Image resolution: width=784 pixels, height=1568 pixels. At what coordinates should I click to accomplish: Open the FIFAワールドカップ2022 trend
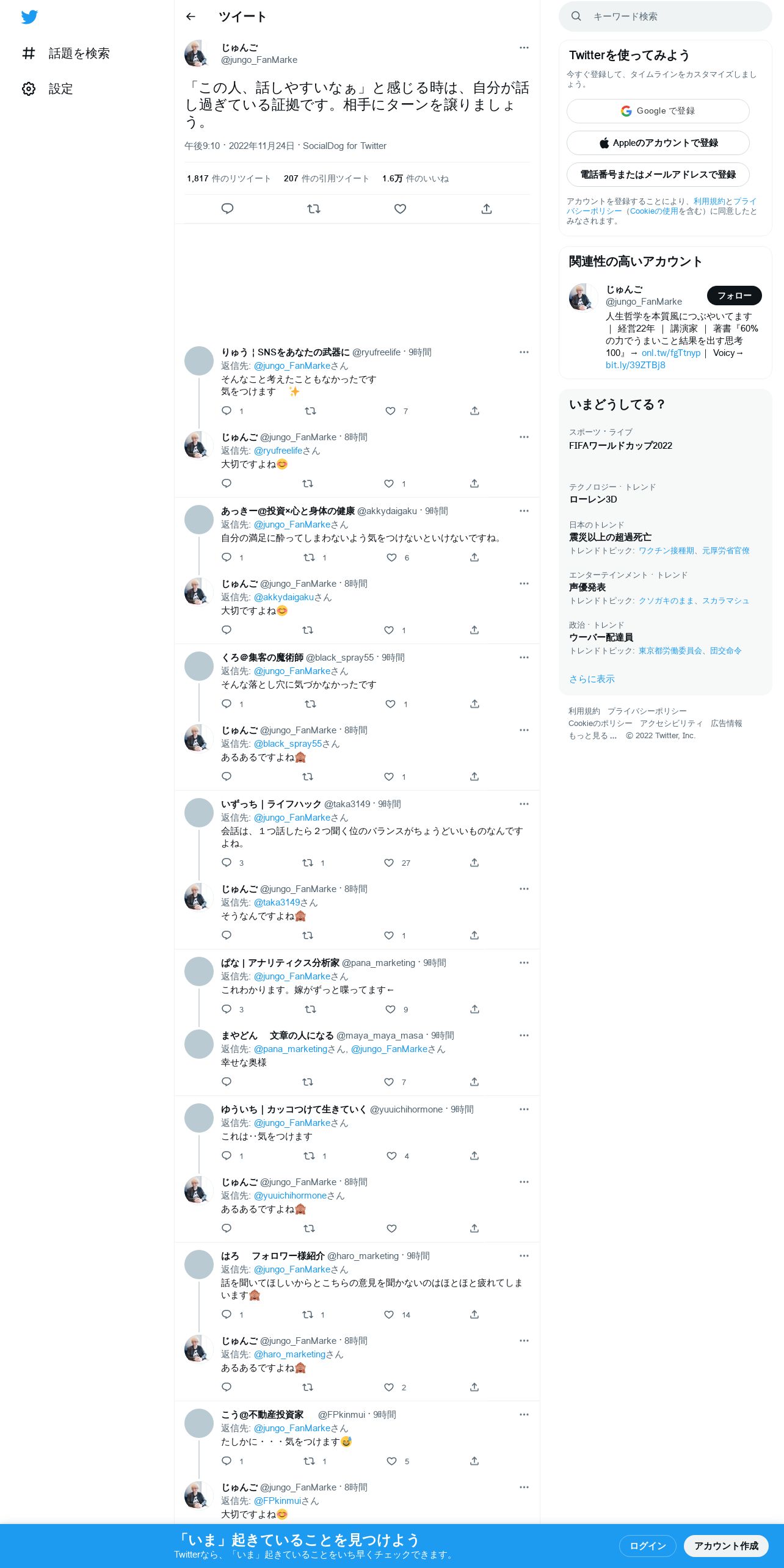point(620,446)
